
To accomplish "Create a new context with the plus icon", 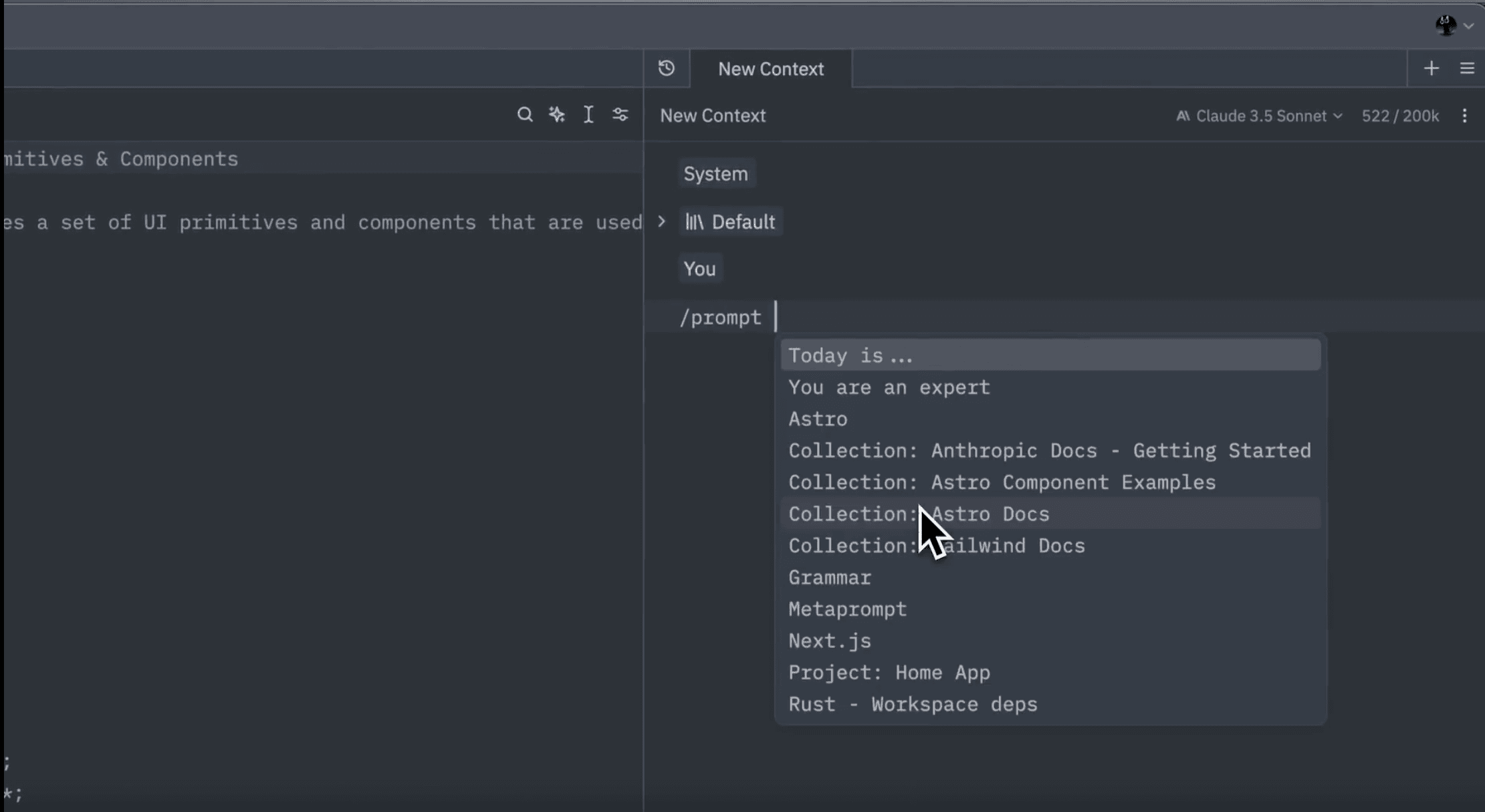I will (x=1431, y=68).
